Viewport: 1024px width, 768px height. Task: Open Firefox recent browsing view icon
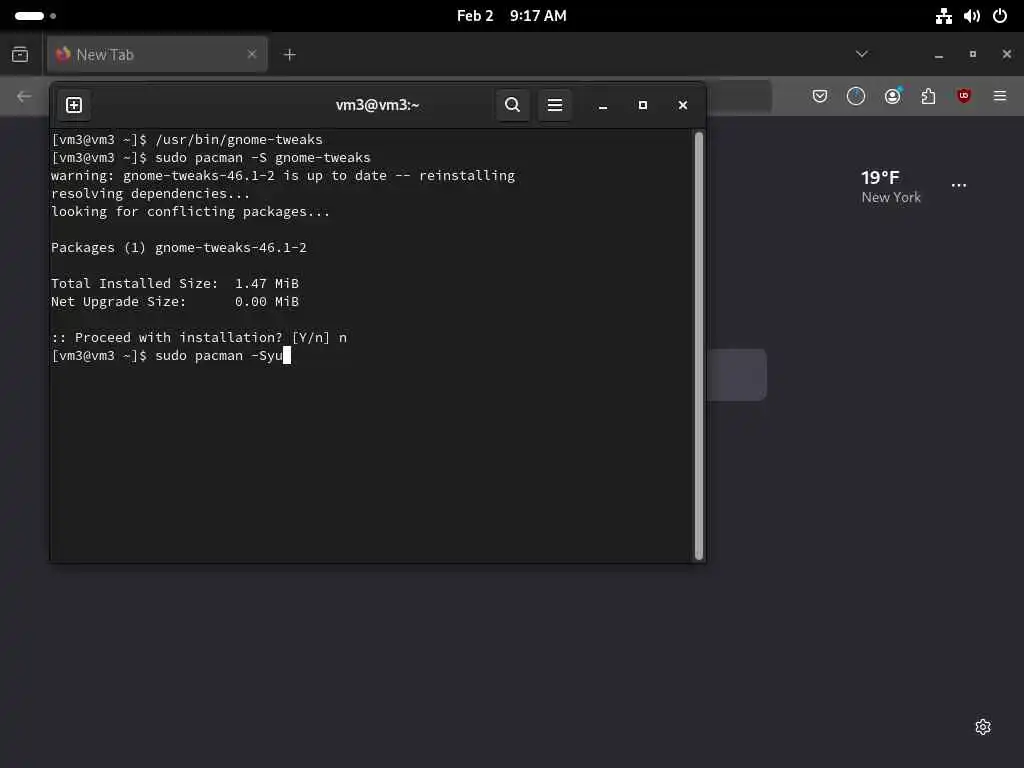20,54
